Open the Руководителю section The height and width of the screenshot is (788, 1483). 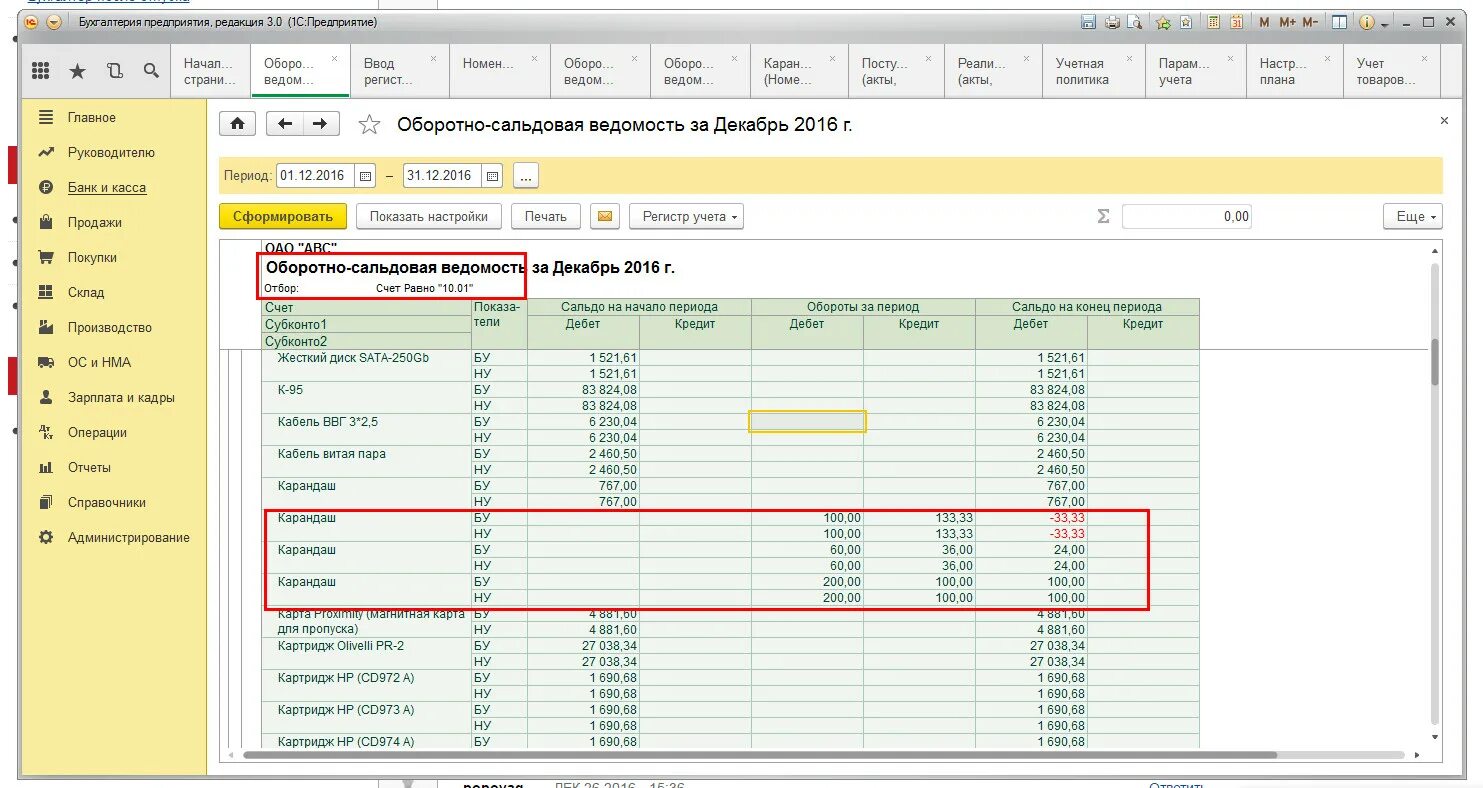point(111,153)
